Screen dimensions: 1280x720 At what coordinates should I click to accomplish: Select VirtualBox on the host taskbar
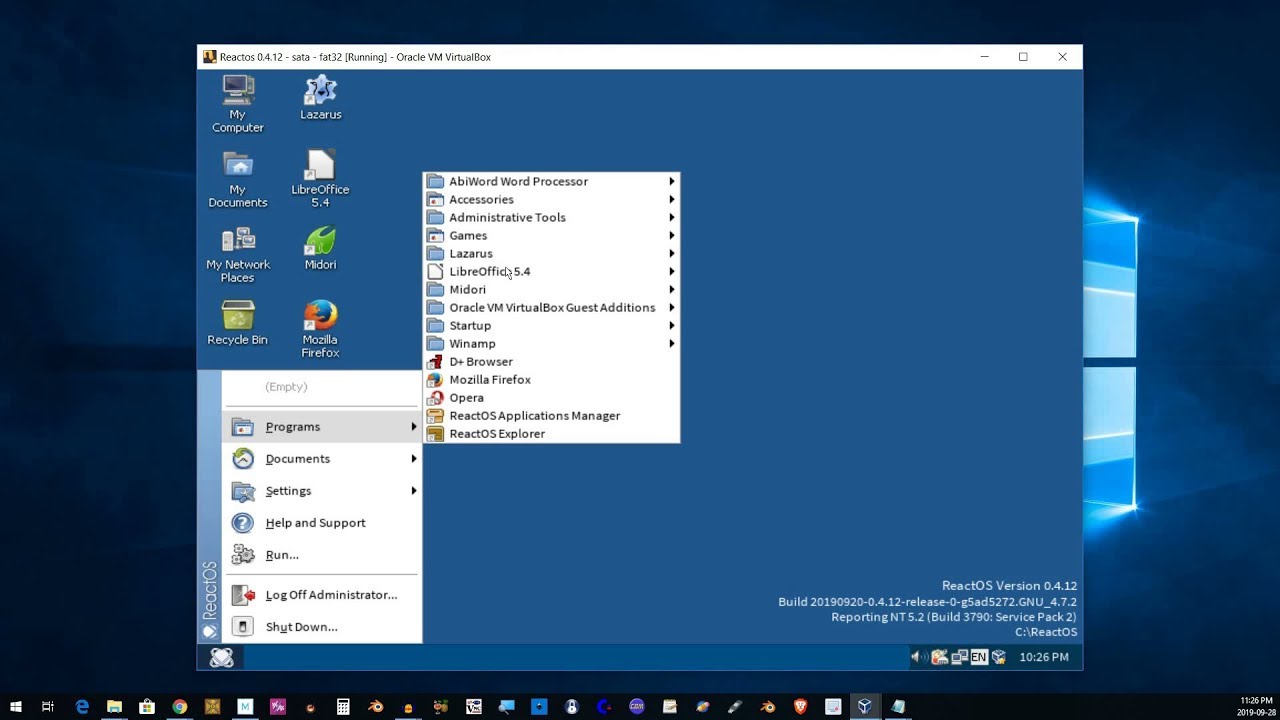tap(865, 706)
